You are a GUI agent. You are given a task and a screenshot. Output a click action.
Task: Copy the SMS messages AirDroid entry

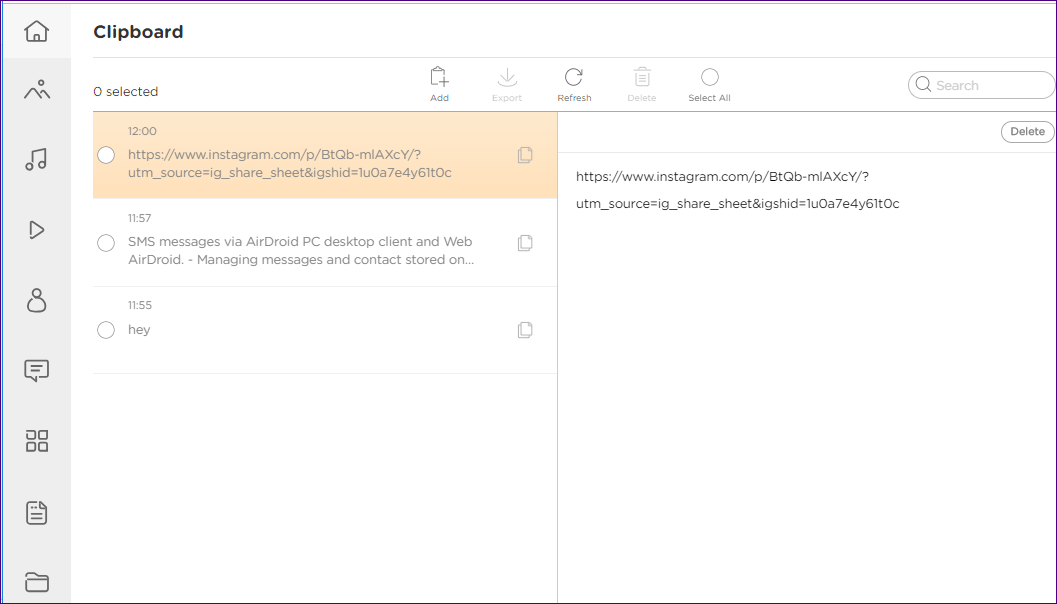tap(525, 243)
